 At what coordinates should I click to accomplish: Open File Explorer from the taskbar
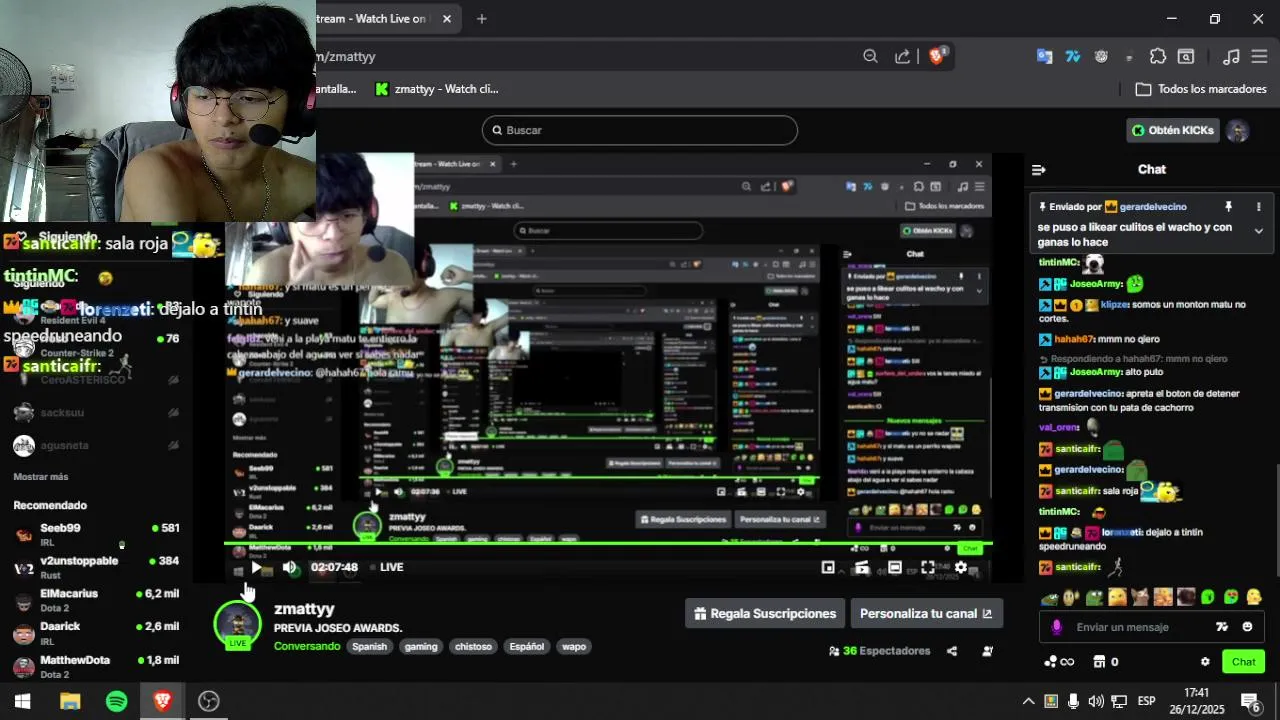click(x=70, y=701)
